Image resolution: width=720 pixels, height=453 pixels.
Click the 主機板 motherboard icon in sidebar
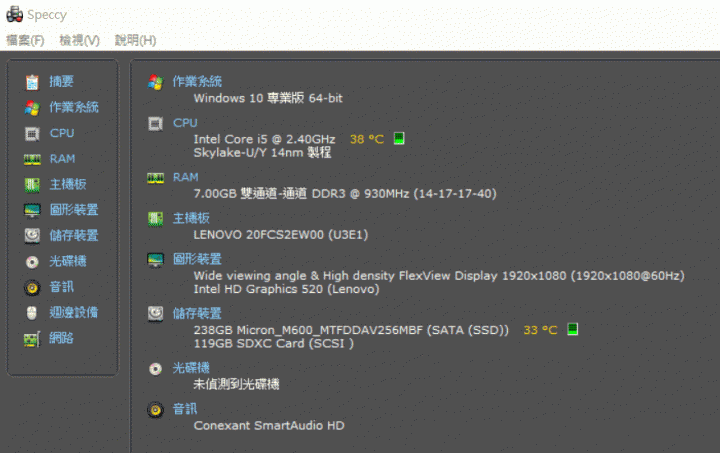[32, 185]
